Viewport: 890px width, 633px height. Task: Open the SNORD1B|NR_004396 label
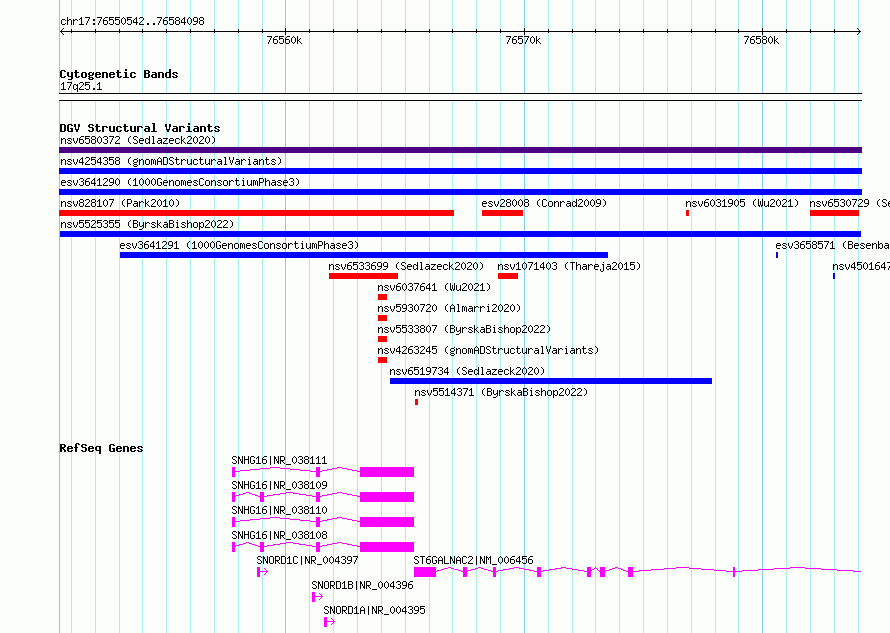362,585
